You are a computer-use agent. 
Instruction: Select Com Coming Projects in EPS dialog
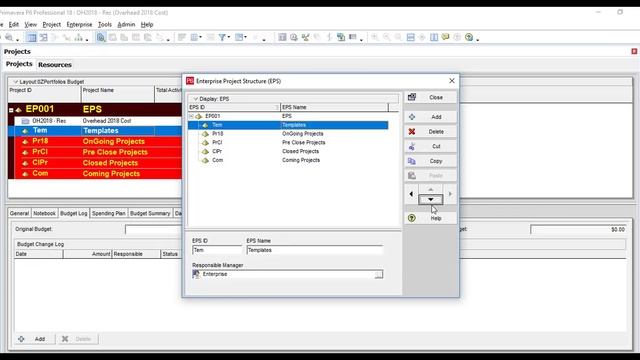[288, 160]
